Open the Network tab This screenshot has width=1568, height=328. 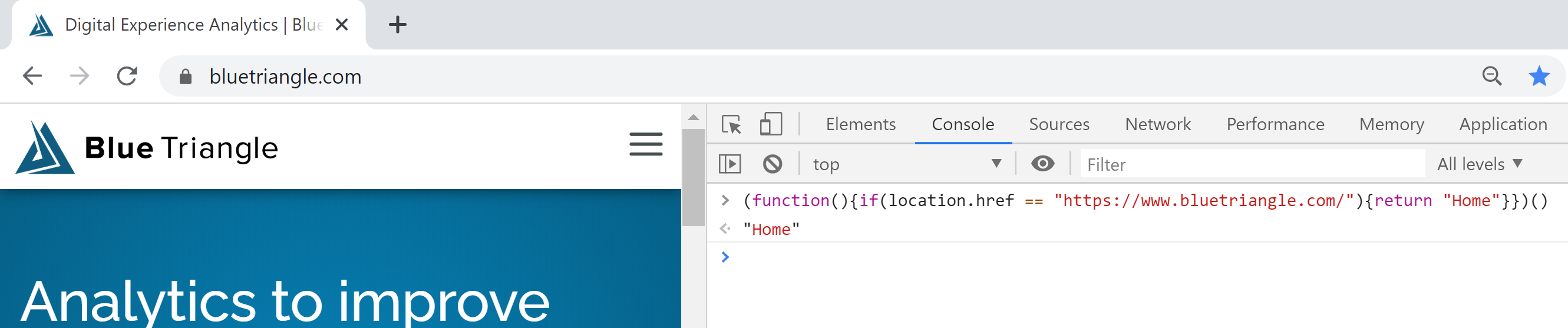[1158, 124]
